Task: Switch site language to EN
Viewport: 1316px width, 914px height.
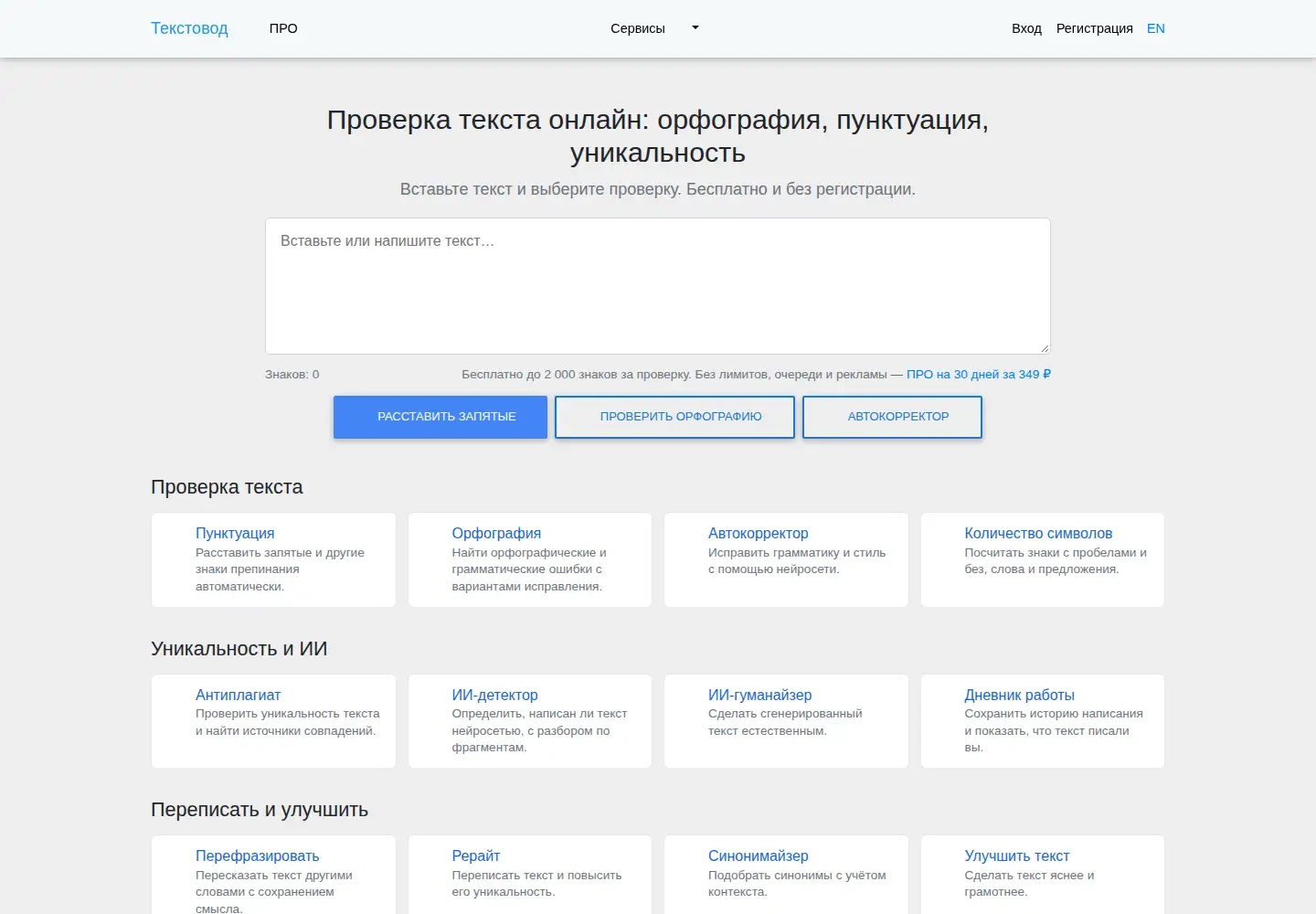Action: point(1156,28)
